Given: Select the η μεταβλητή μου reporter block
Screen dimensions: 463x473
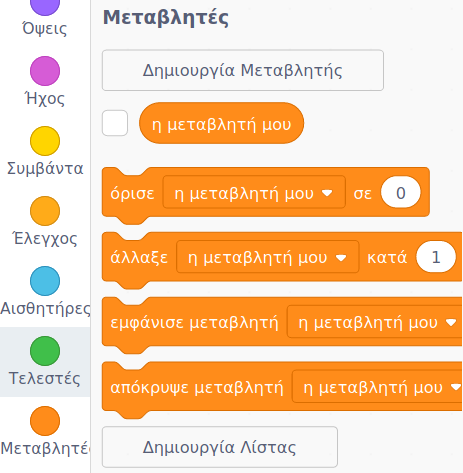Looking at the screenshot, I should coord(221,123).
